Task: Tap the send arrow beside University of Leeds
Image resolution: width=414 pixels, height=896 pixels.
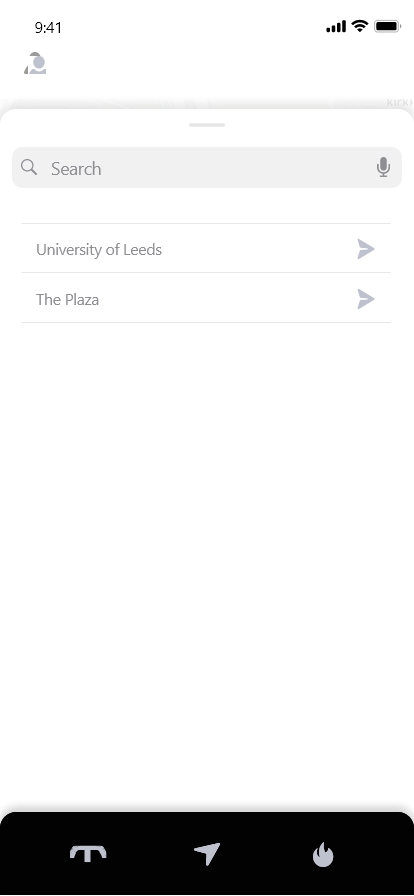Action: pos(366,249)
